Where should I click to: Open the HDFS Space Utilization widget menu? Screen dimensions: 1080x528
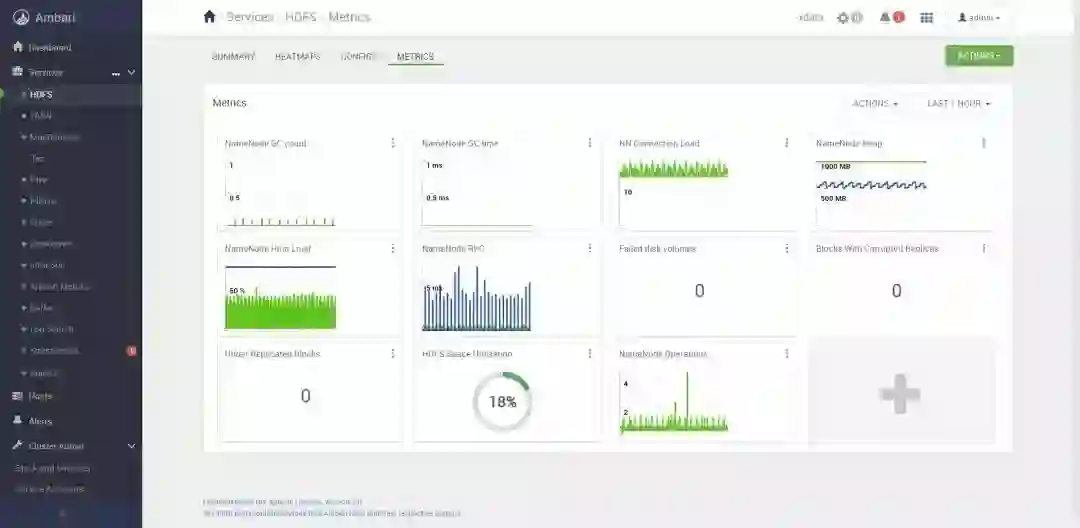(x=590, y=354)
